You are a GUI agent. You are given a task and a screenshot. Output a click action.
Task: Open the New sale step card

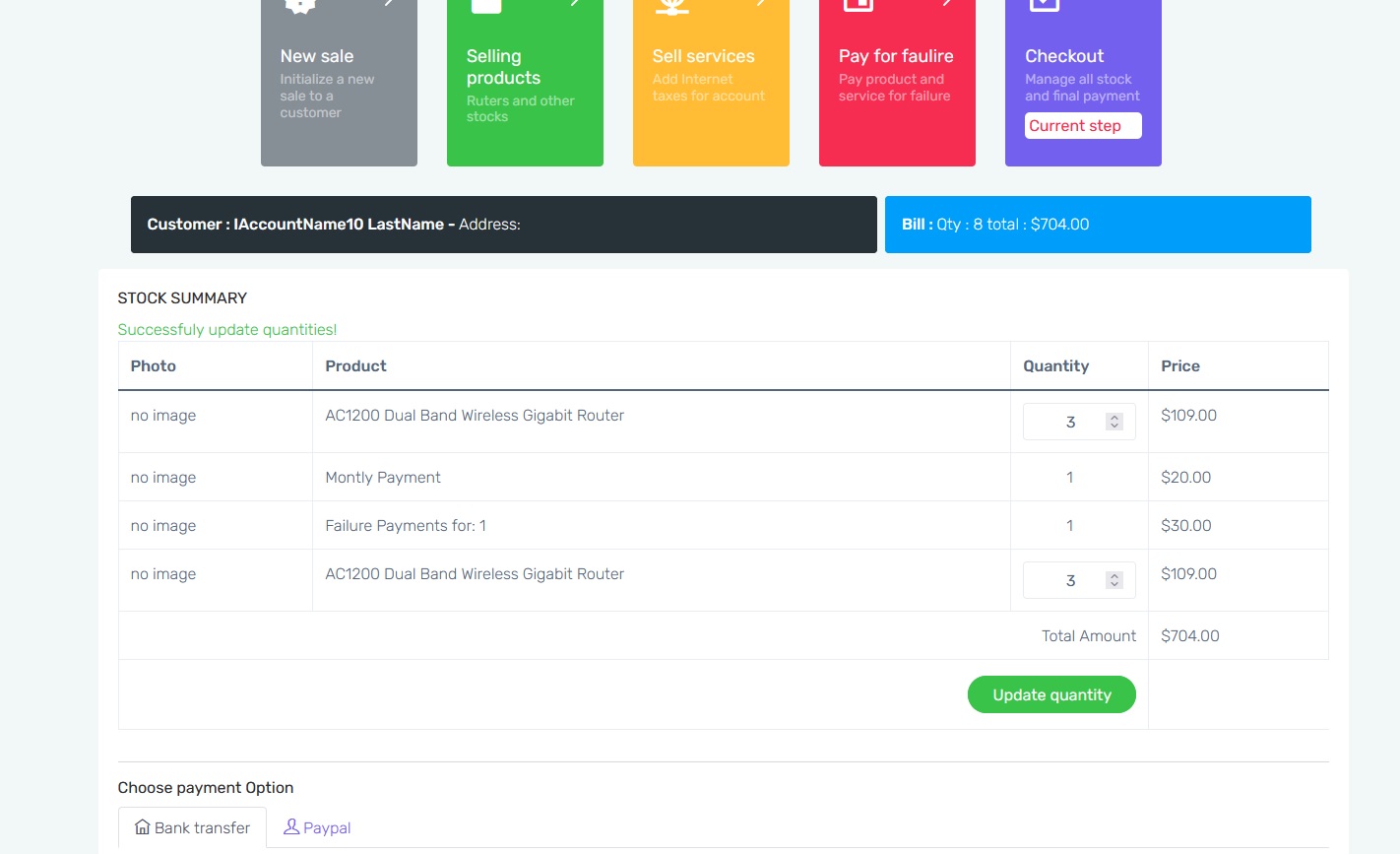[339, 83]
